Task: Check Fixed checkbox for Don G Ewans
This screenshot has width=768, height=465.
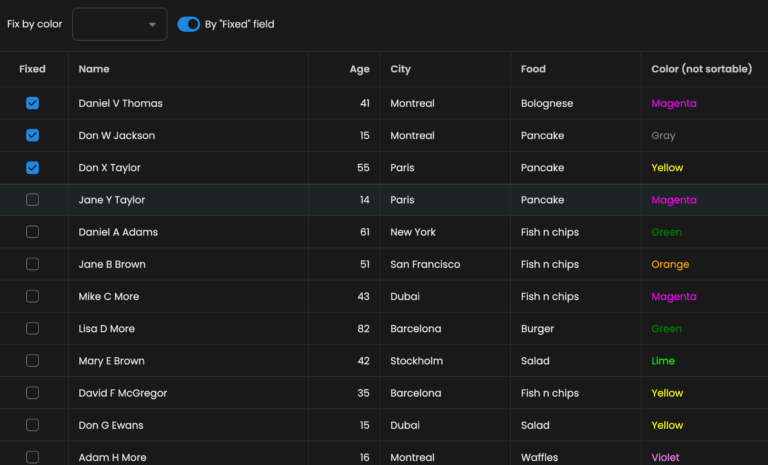Action: pos(33,425)
